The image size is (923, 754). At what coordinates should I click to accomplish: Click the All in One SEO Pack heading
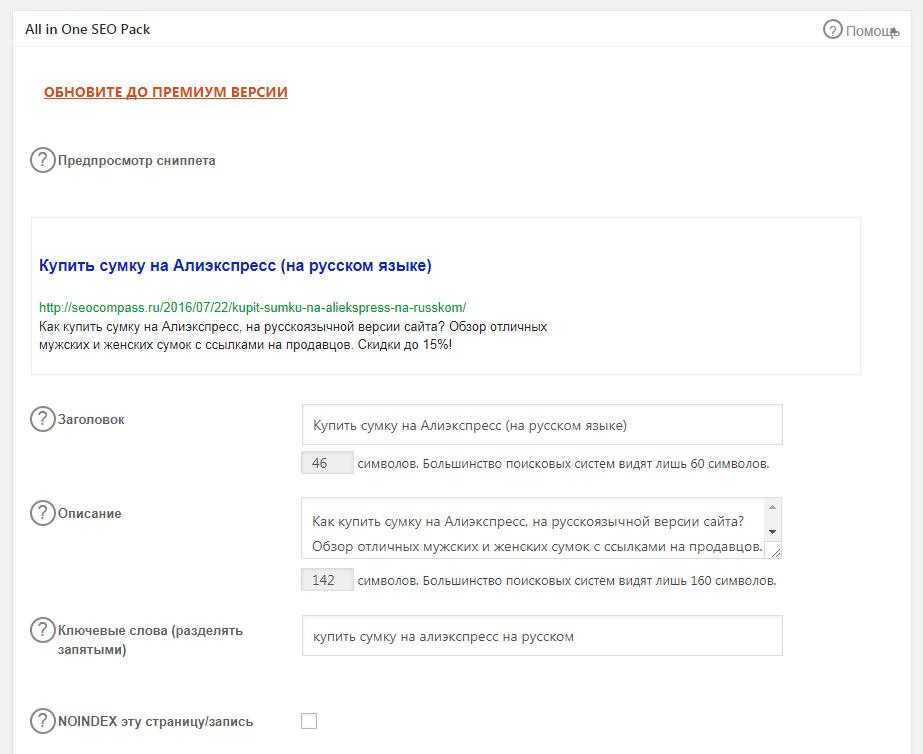pos(88,29)
